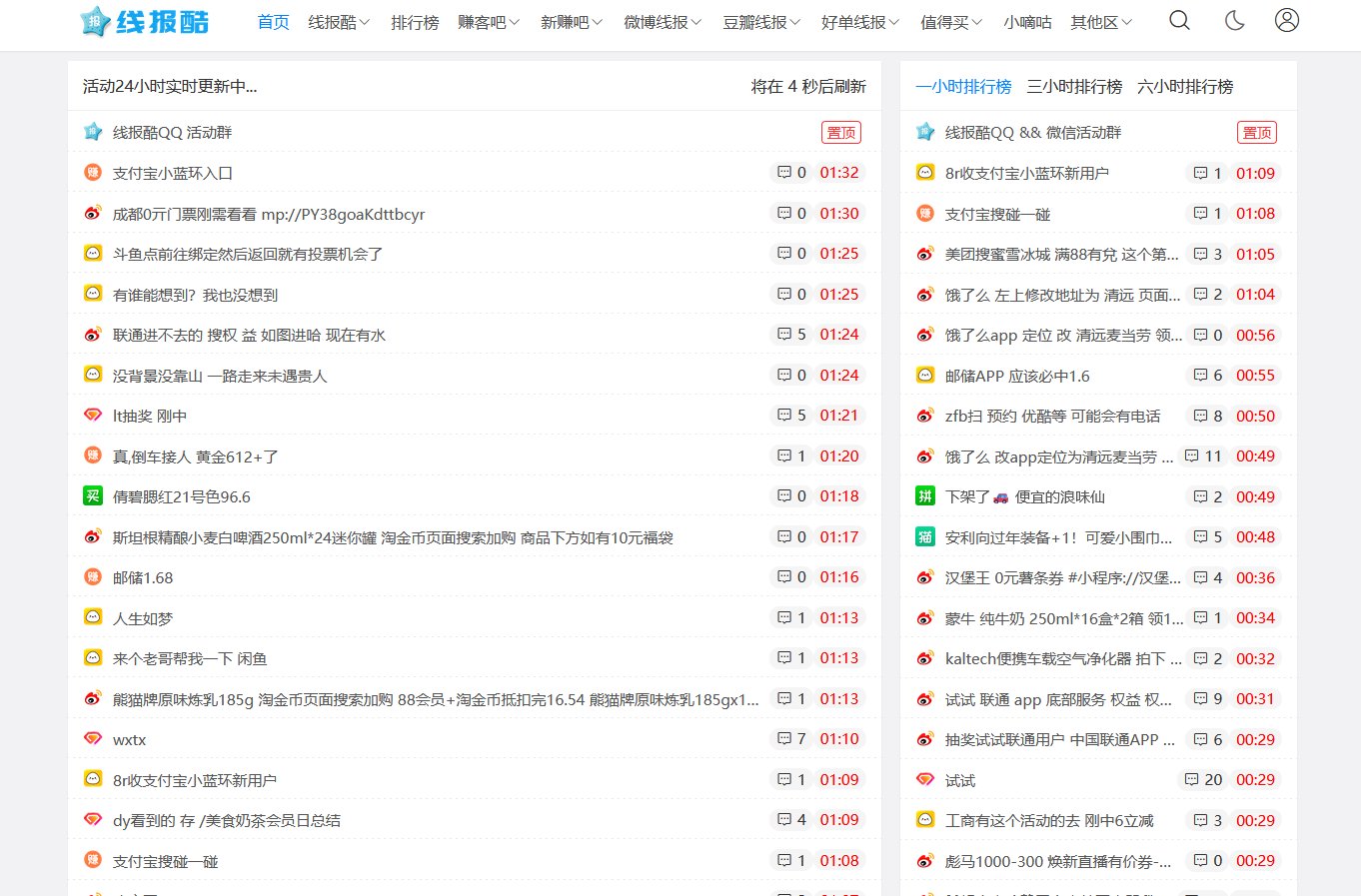The width and height of the screenshot is (1361, 896).
Task: Open ranking post 饿了么app 定位 改 清远麦当劳
Action: 1063,335
